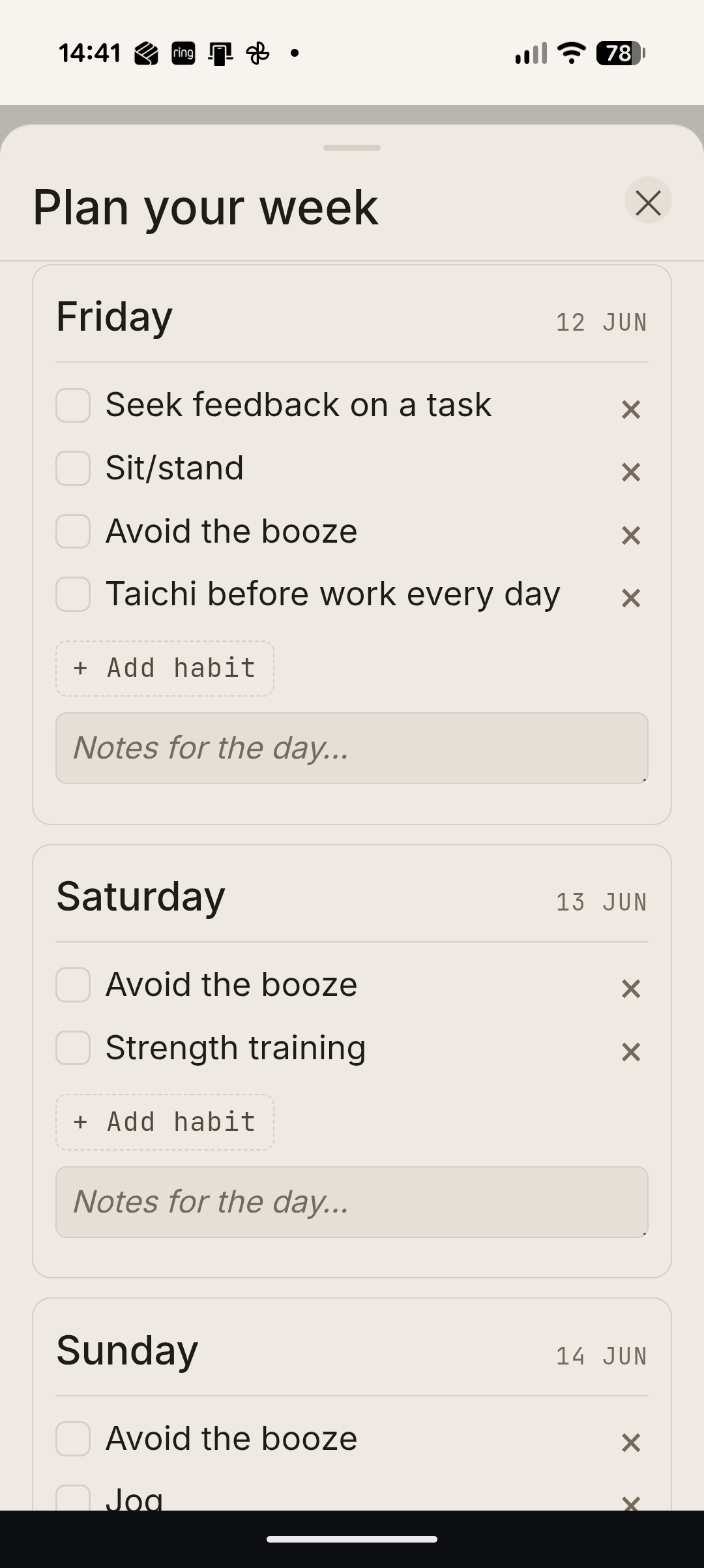Close the Plan your week sheet
The image size is (704, 1568).
(x=648, y=202)
